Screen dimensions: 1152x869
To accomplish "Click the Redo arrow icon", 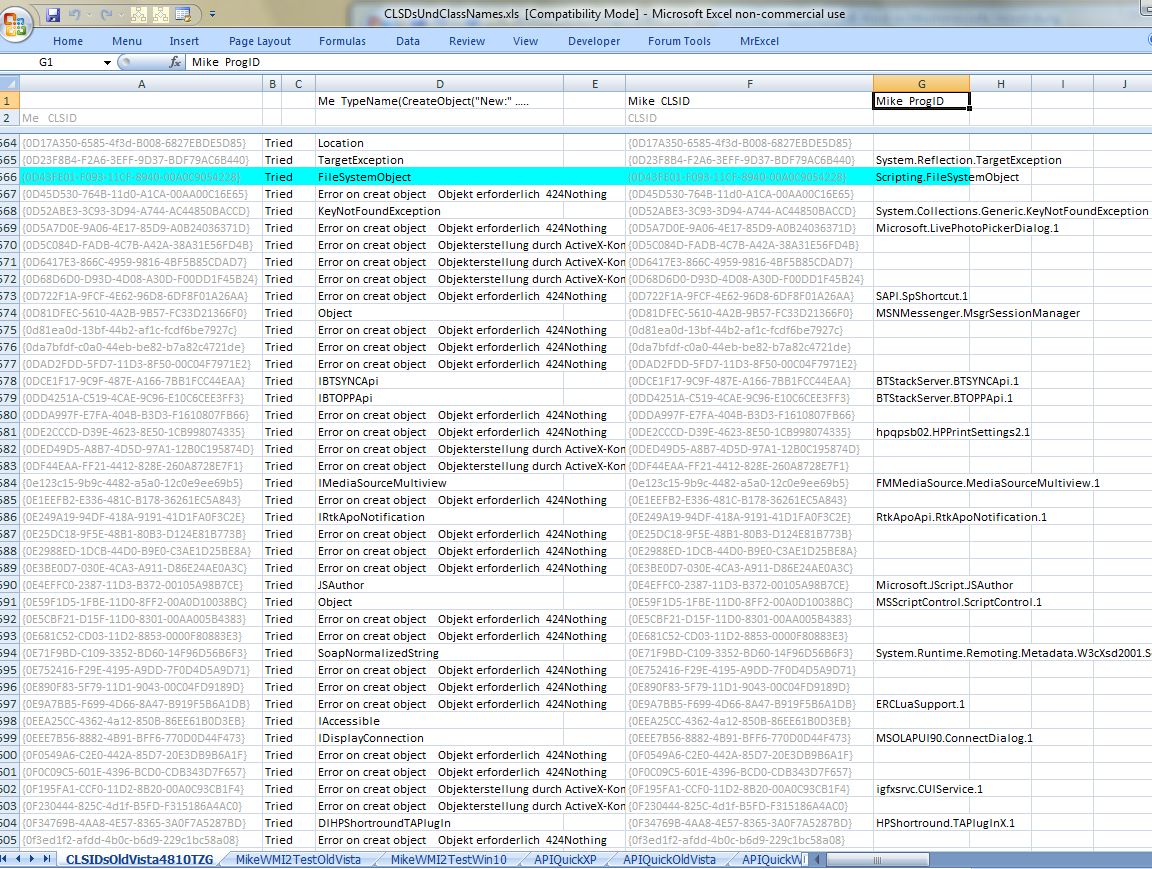I will [107, 14].
